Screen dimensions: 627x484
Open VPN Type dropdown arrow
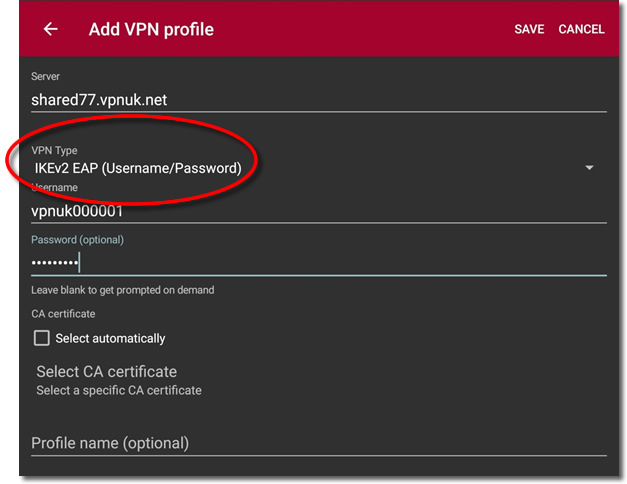point(589,168)
